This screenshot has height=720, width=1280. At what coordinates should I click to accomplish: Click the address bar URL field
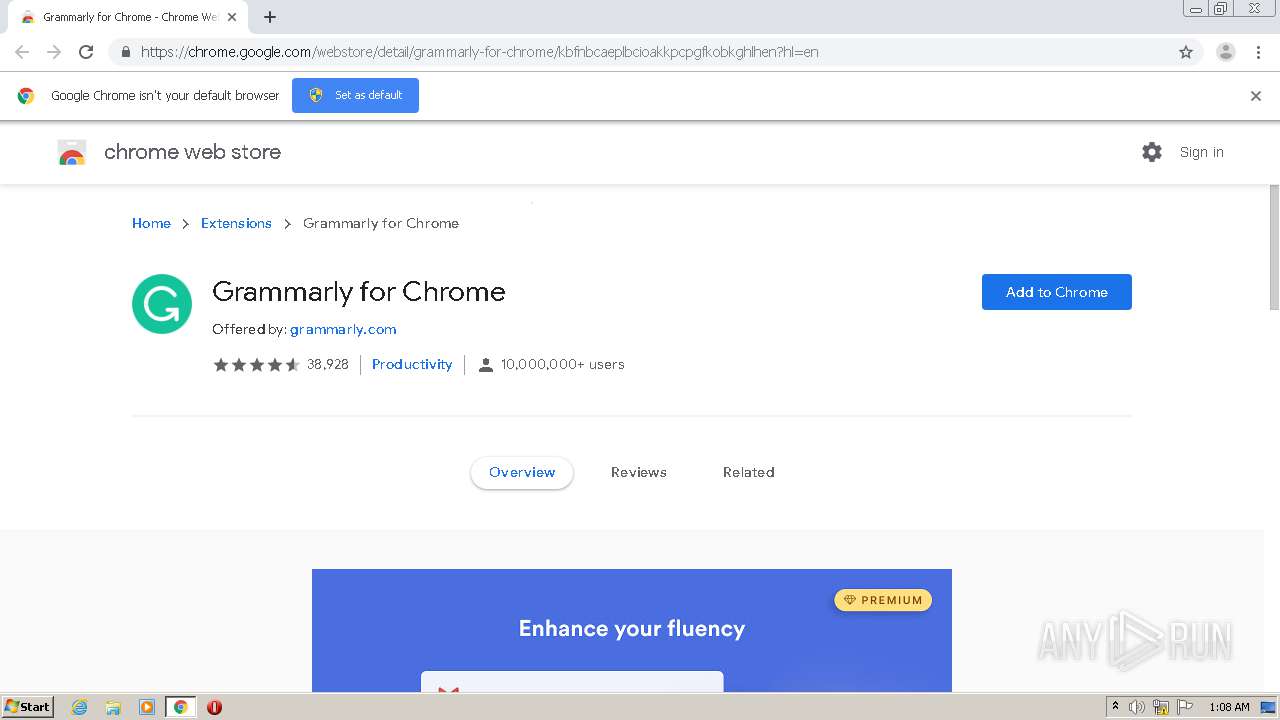[600, 52]
